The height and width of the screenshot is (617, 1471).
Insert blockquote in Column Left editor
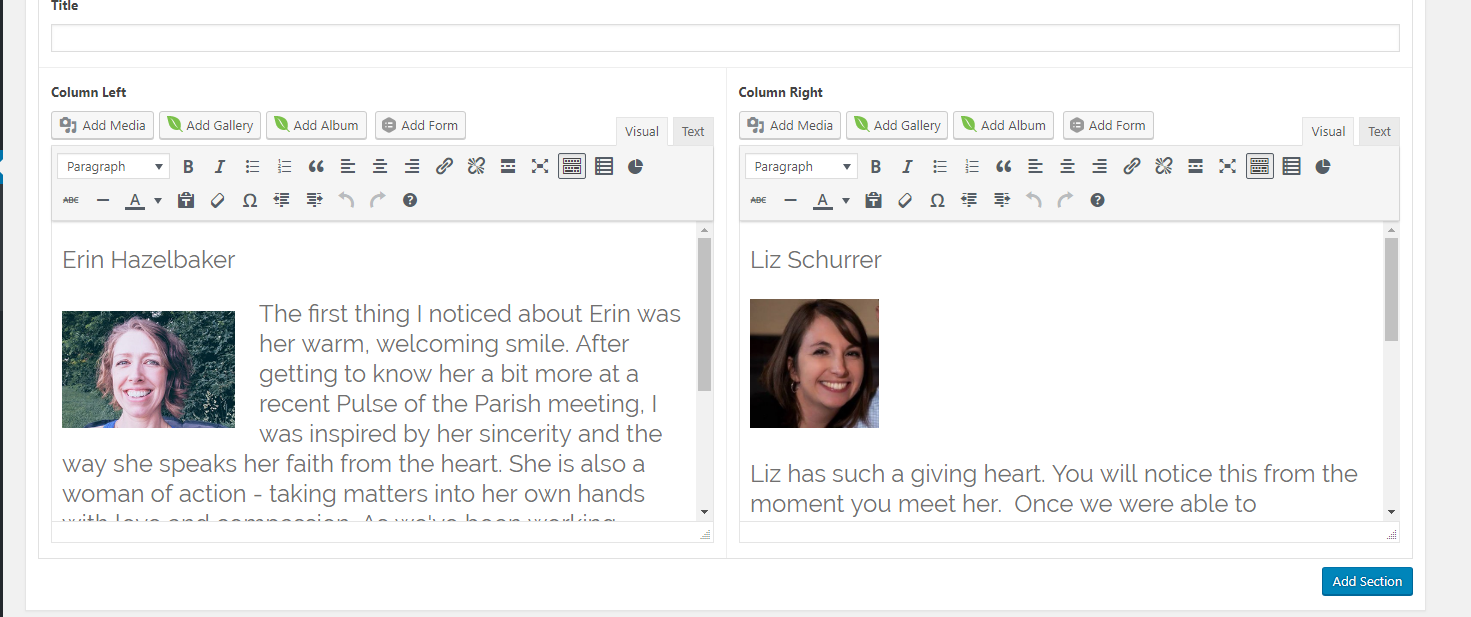point(316,167)
